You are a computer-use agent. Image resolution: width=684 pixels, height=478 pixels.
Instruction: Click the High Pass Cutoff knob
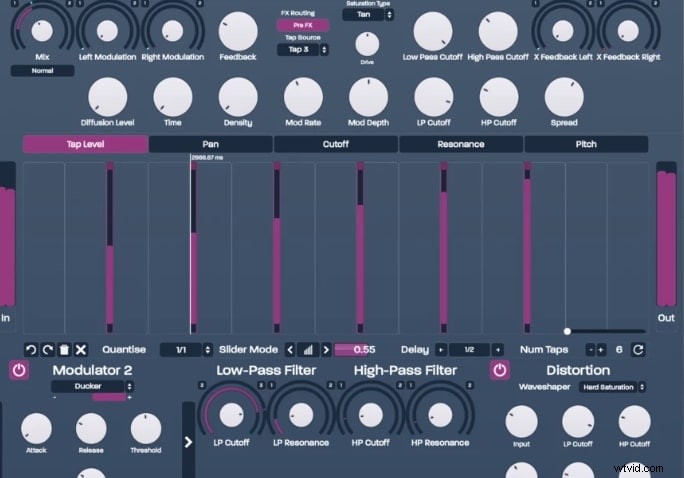click(x=498, y=31)
